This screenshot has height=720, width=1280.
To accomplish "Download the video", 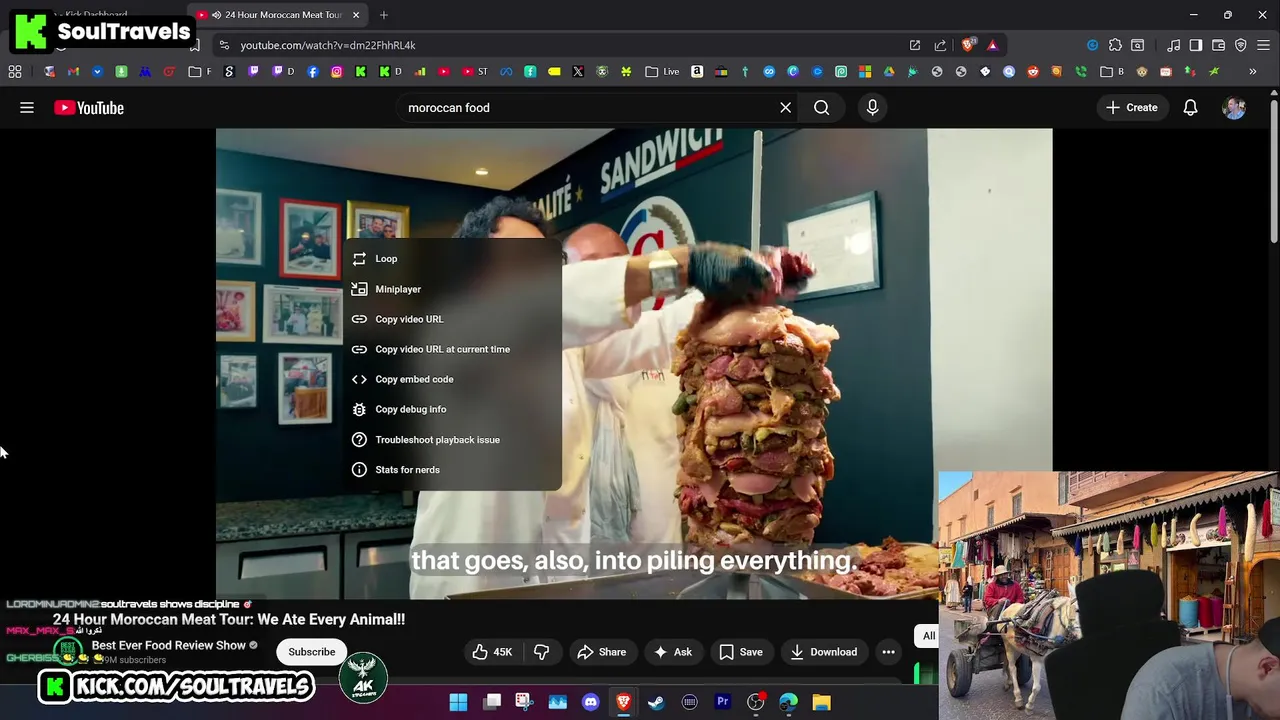I will click(x=824, y=652).
